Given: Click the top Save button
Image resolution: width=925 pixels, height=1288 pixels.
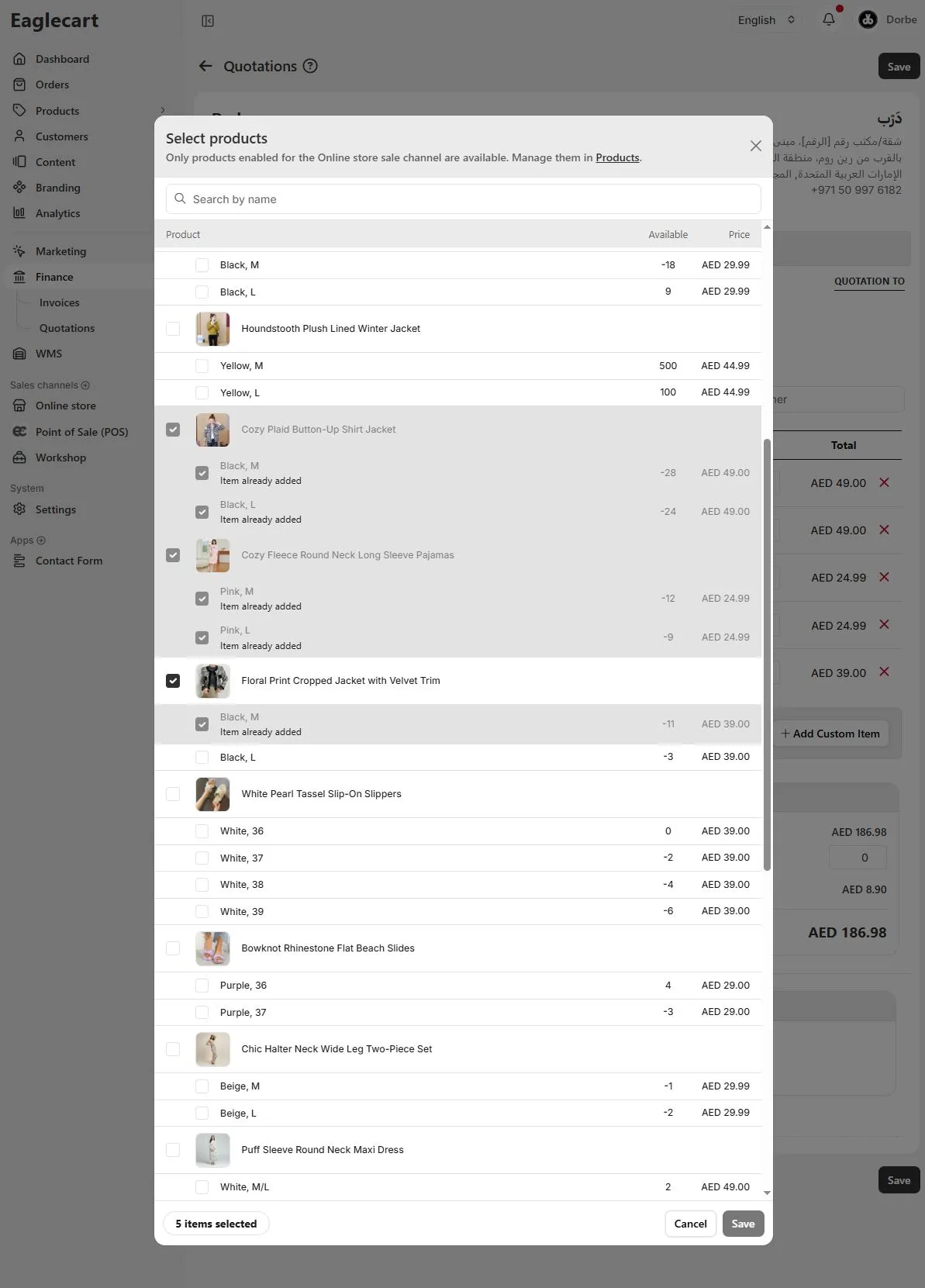Looking at the screenshot, I should (899, 67).
